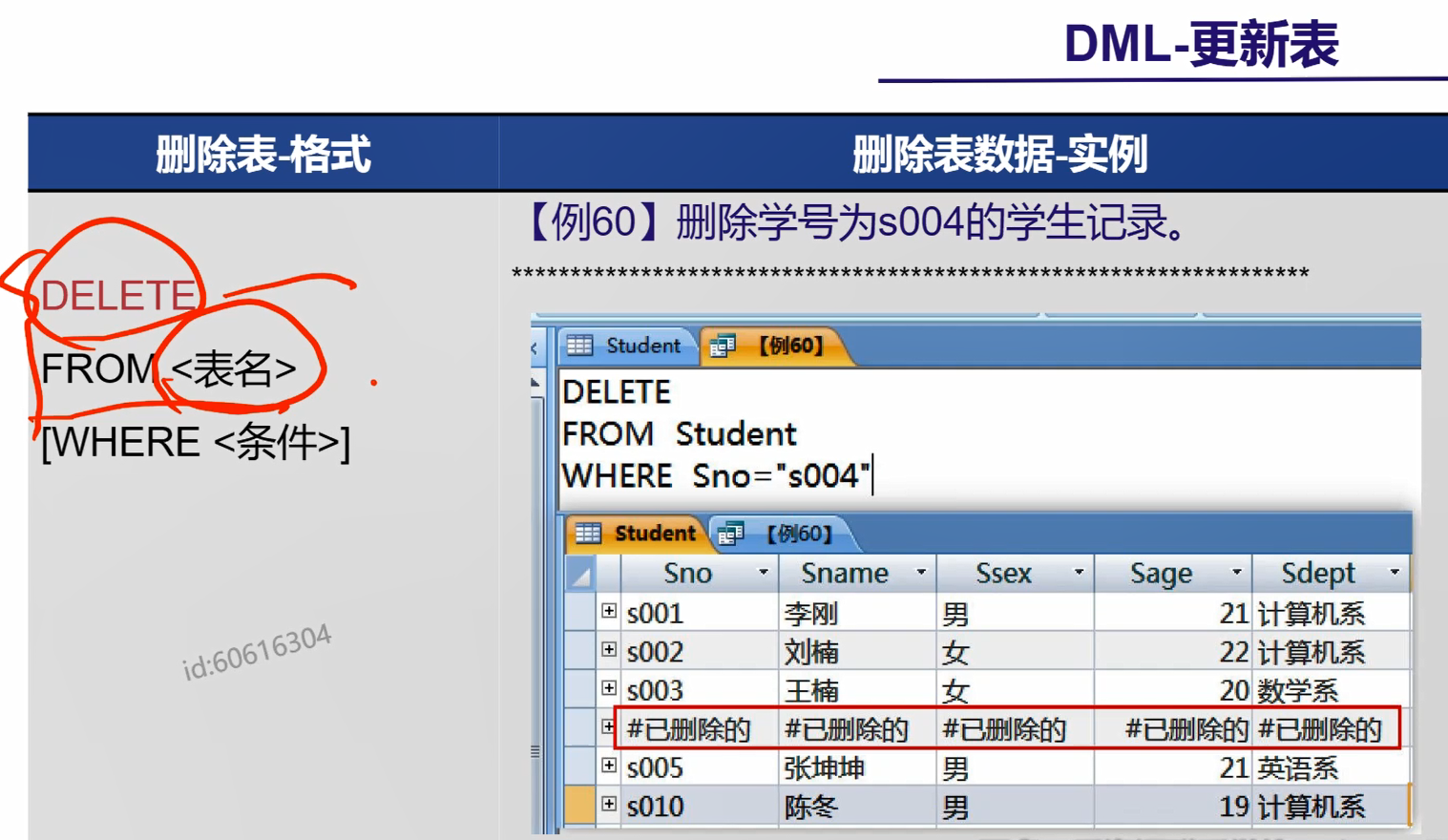Click the select-all corner of the datasheet
1448x840 pixels.
click(579, 574)
